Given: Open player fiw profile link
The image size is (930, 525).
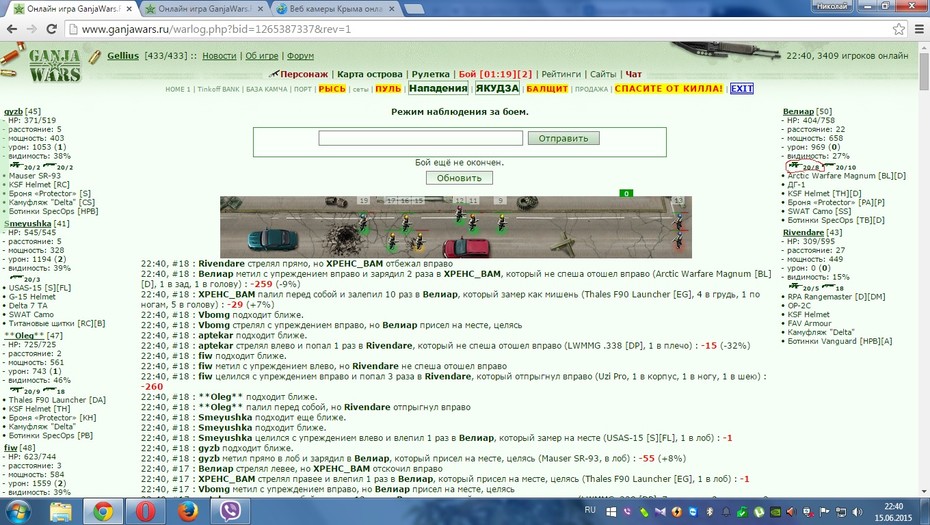Looking at the screenshot, I should pos(11,448).
